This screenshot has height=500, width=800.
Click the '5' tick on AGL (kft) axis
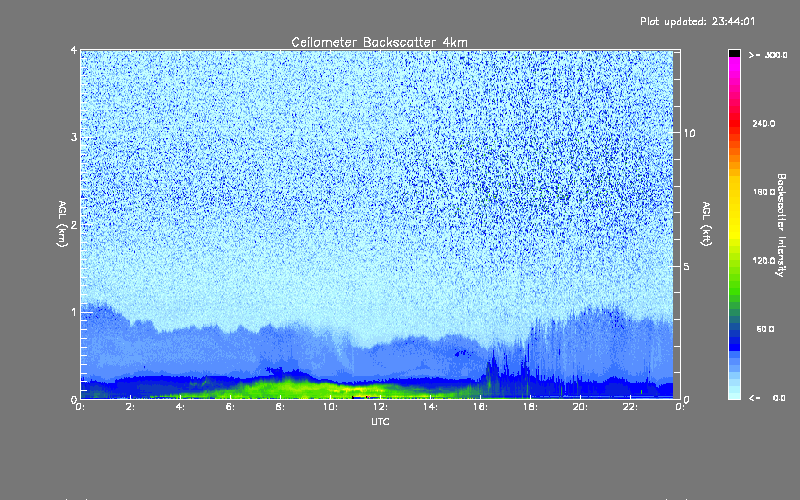tap(687, 266)
